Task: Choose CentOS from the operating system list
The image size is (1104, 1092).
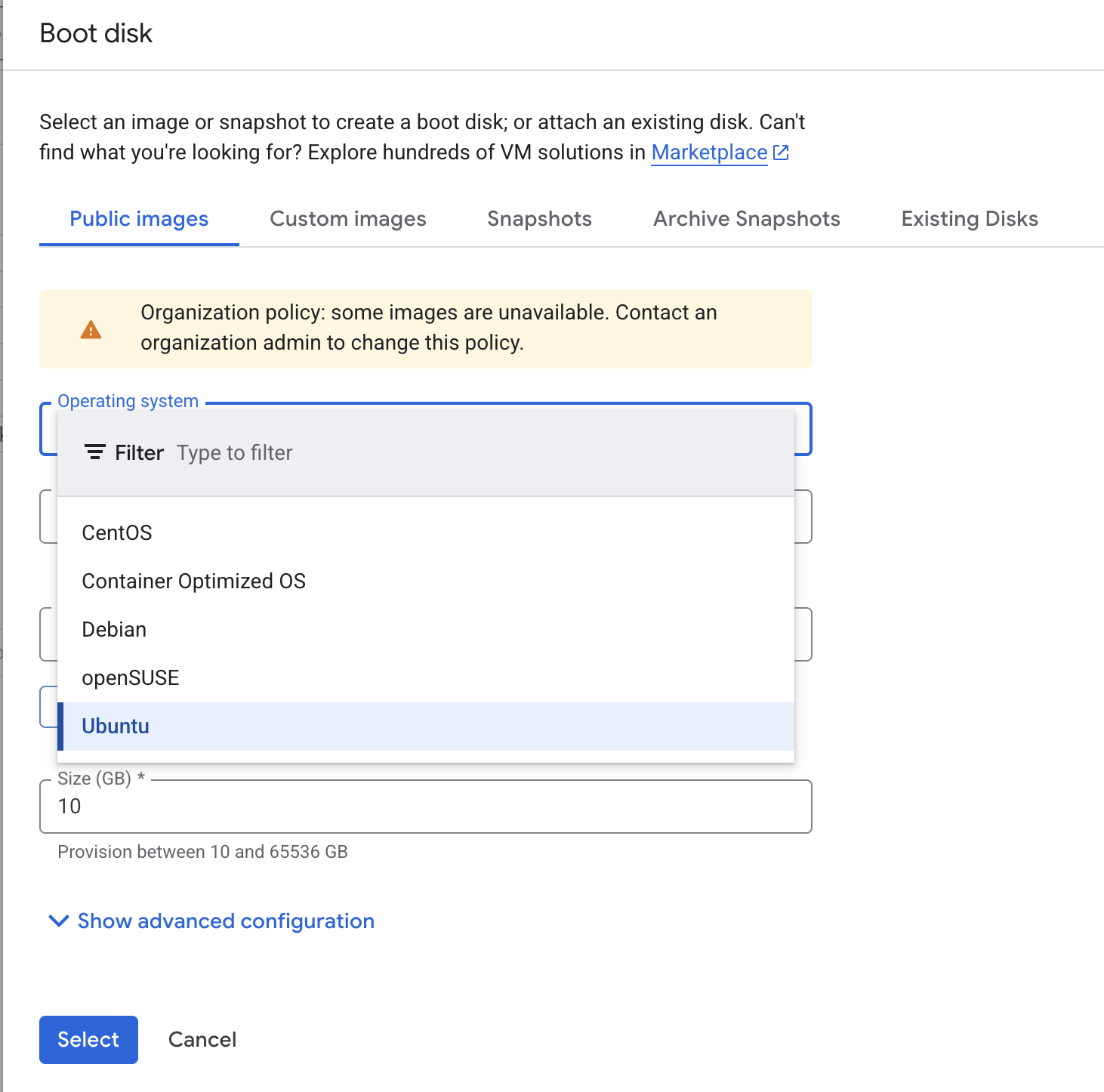Action: [x=117, y=533]
